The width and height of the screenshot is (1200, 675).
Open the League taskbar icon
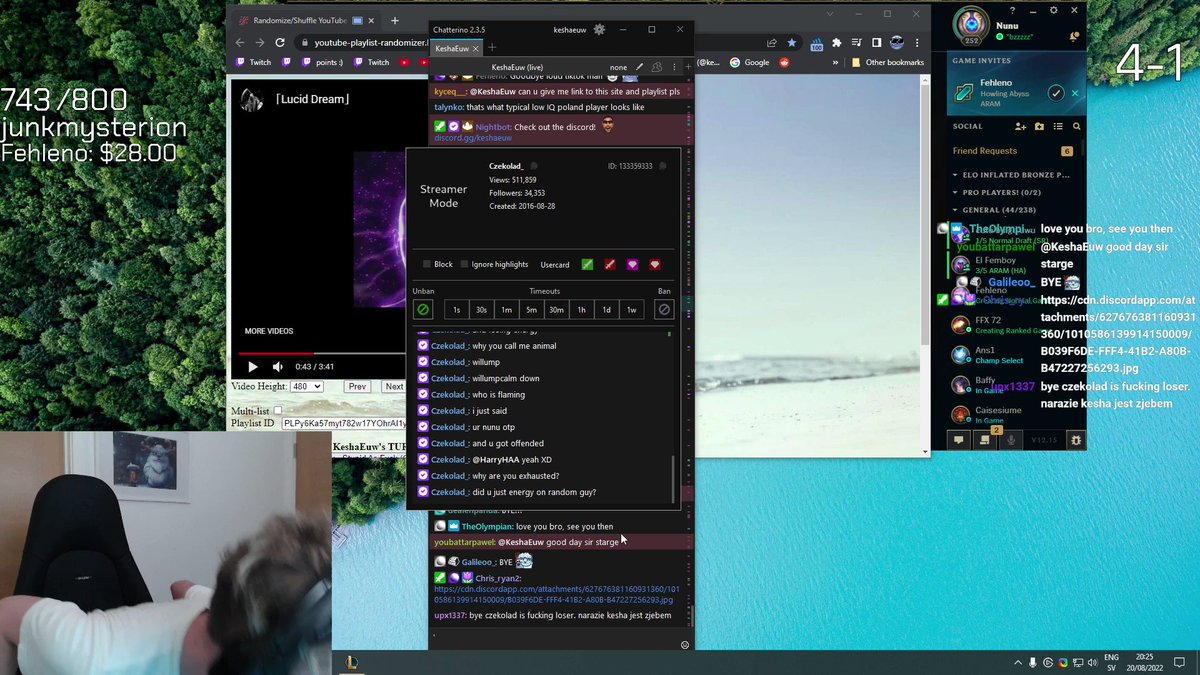352,662
